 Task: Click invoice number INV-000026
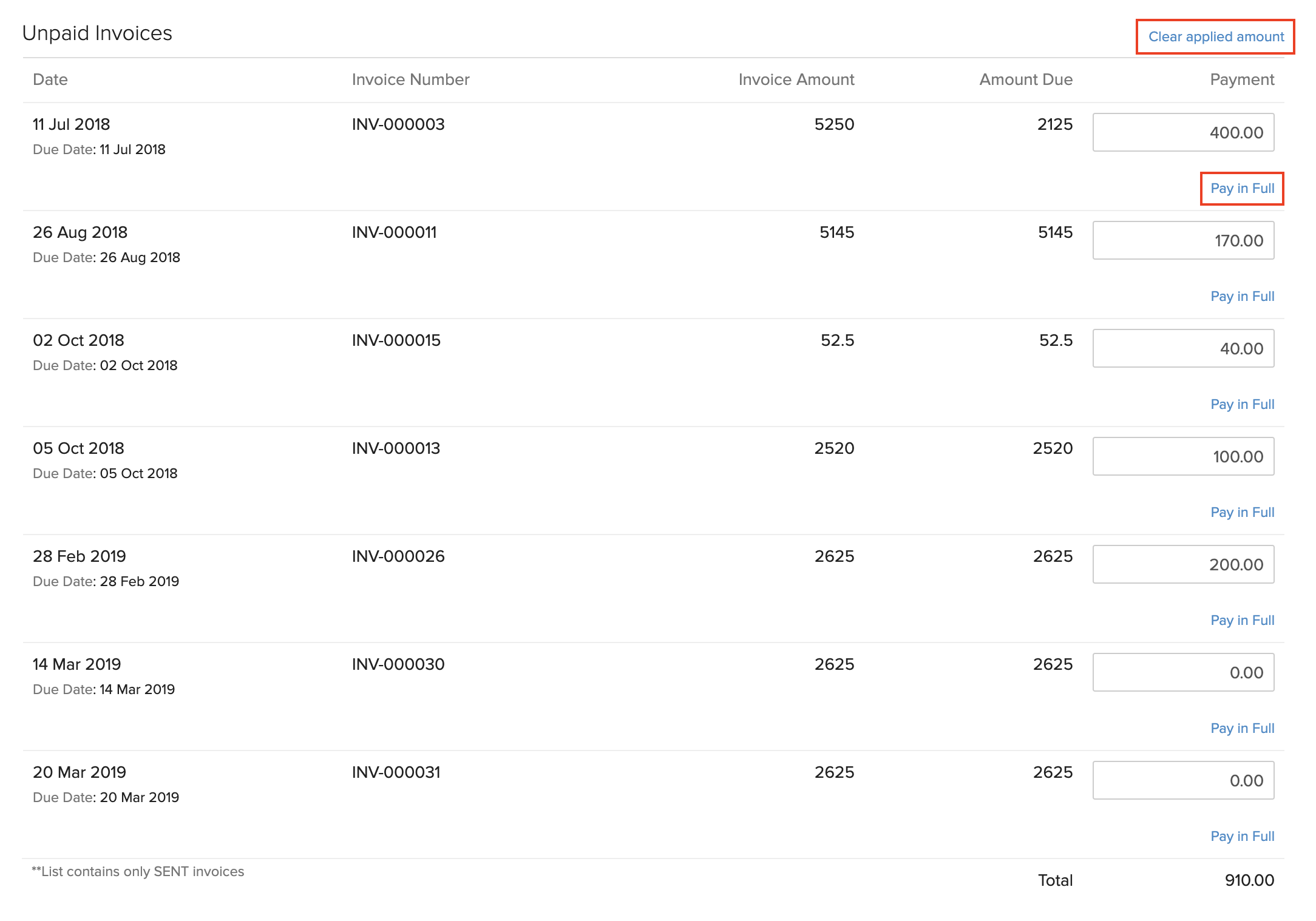tap(398, 556)
